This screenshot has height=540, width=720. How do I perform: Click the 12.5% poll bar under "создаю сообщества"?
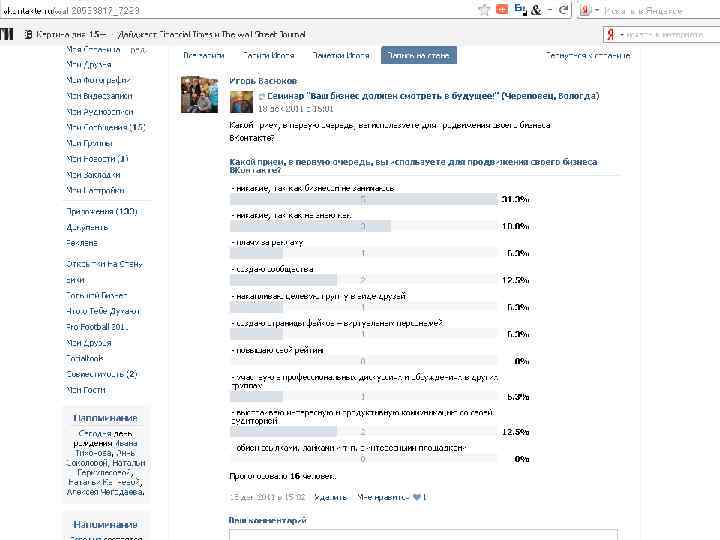[x=363, y=280]
